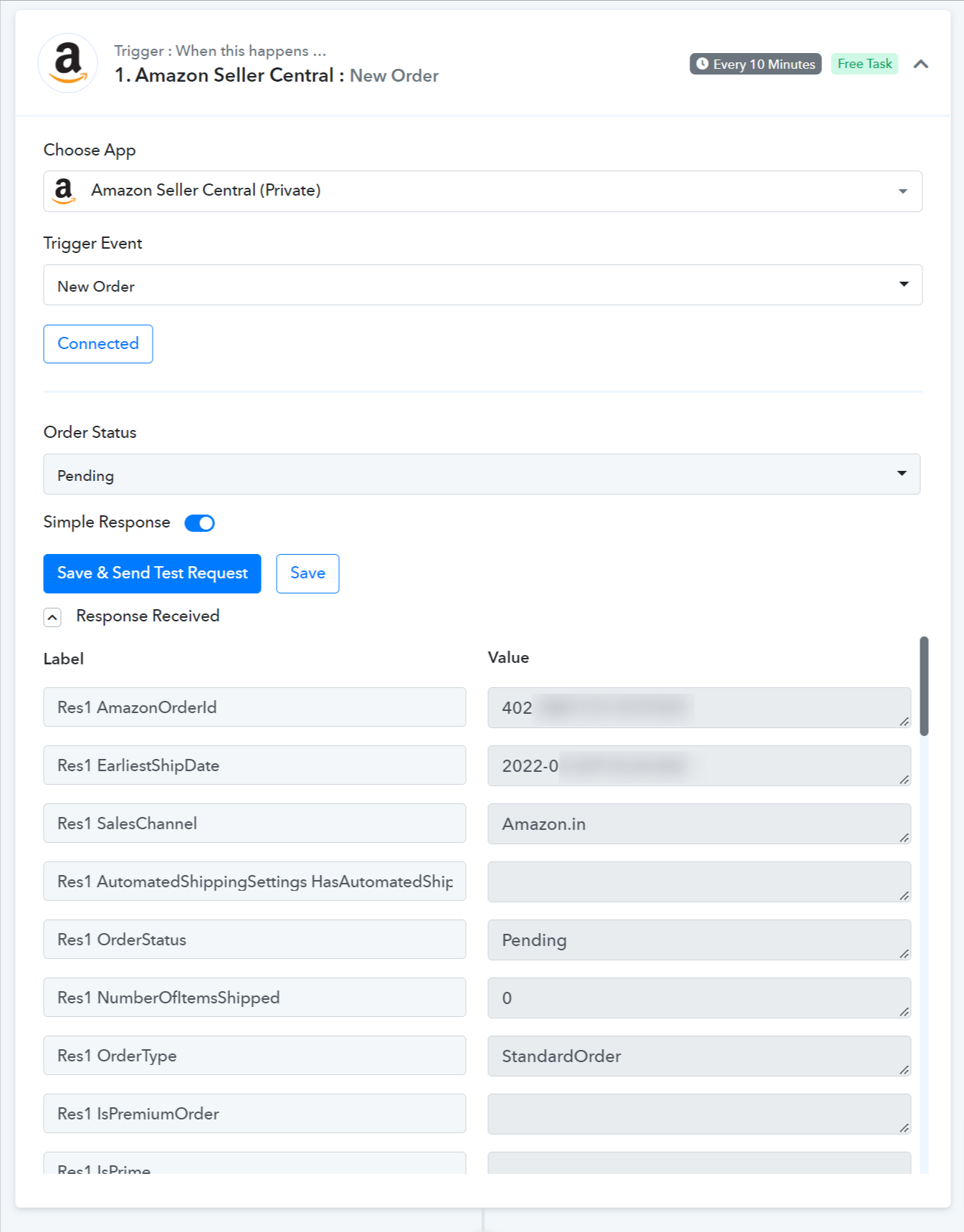The width and height of the screenshot is (964, 1232).
Task: Click the empty AutomatedShippingSettings value field
Action: [699, 882]
